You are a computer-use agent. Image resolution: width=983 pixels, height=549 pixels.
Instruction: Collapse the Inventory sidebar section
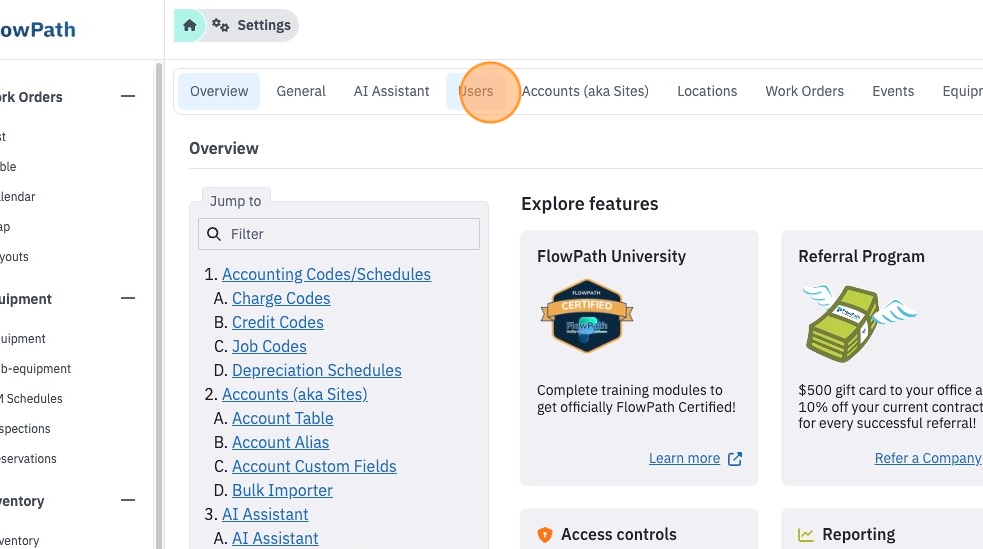coord(128,500)
